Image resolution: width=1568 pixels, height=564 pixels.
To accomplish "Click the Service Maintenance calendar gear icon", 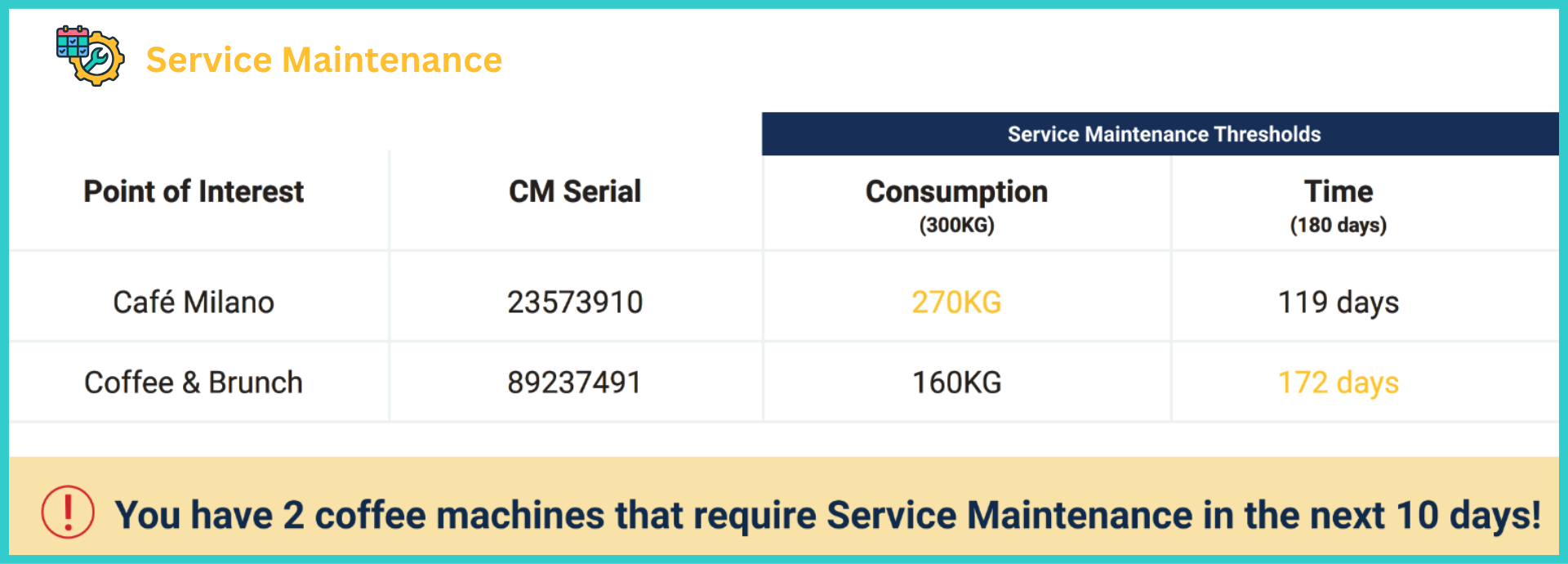I will 90,56.
